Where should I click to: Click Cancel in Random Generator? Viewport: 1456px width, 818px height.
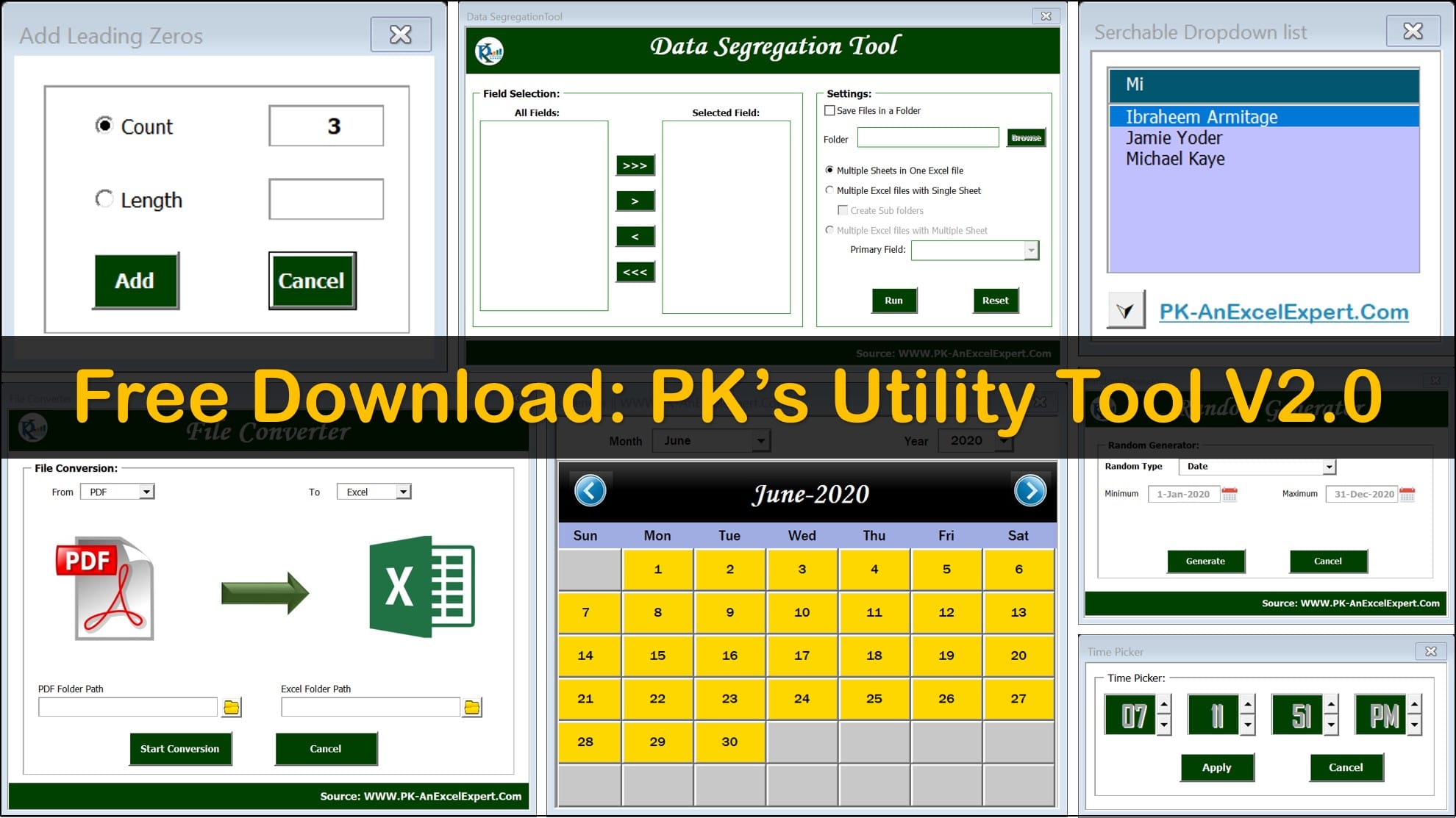[1328, 561]
